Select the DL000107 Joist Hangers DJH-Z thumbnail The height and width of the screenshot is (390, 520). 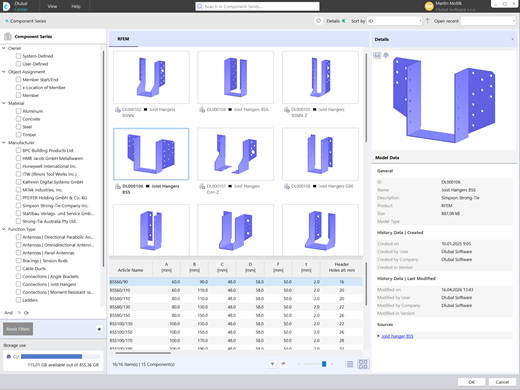click(x=236, y=154)
